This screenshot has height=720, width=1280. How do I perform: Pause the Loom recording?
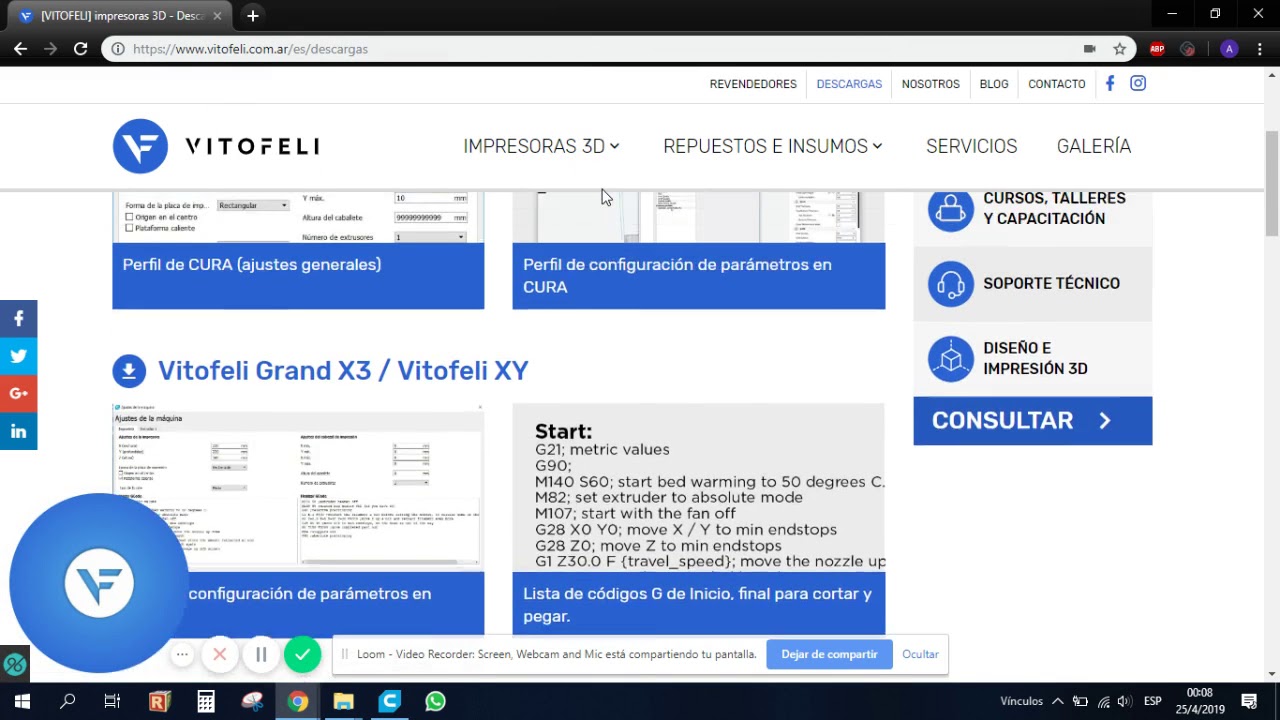tap(261, 655)
